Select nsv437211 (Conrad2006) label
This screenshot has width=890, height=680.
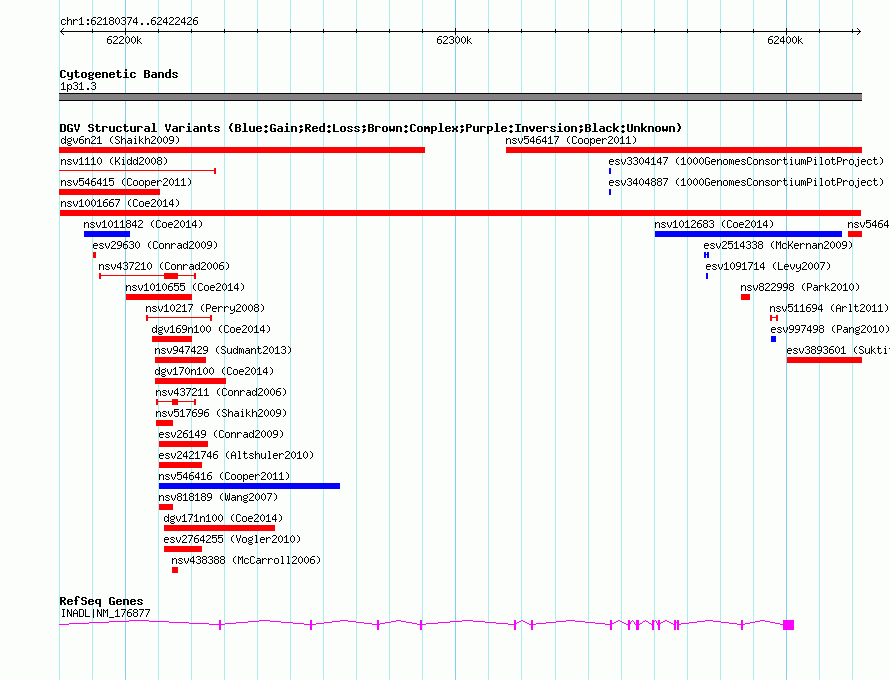click(221, 392)
